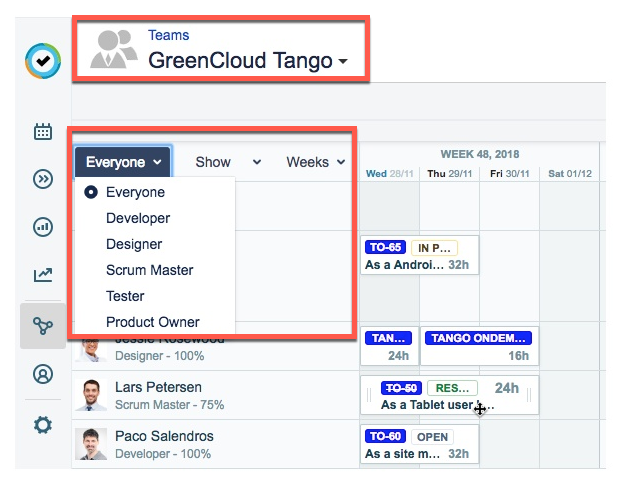Viewport: 620px width, 483px height.
Task: Click Lars Petersen's avatar thumbnail
Action: click(91, 395)
